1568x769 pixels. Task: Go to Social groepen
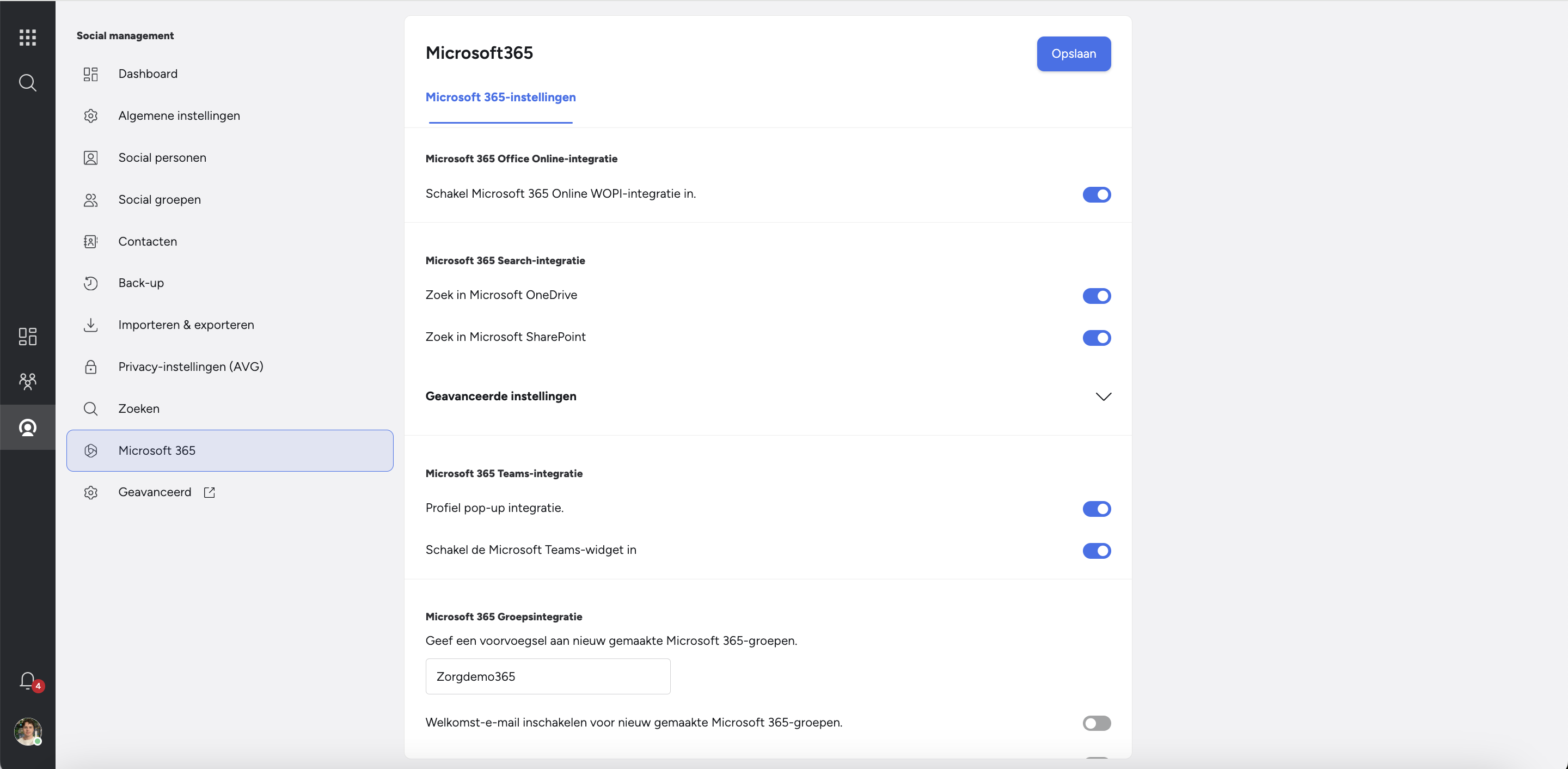(229, 200)
